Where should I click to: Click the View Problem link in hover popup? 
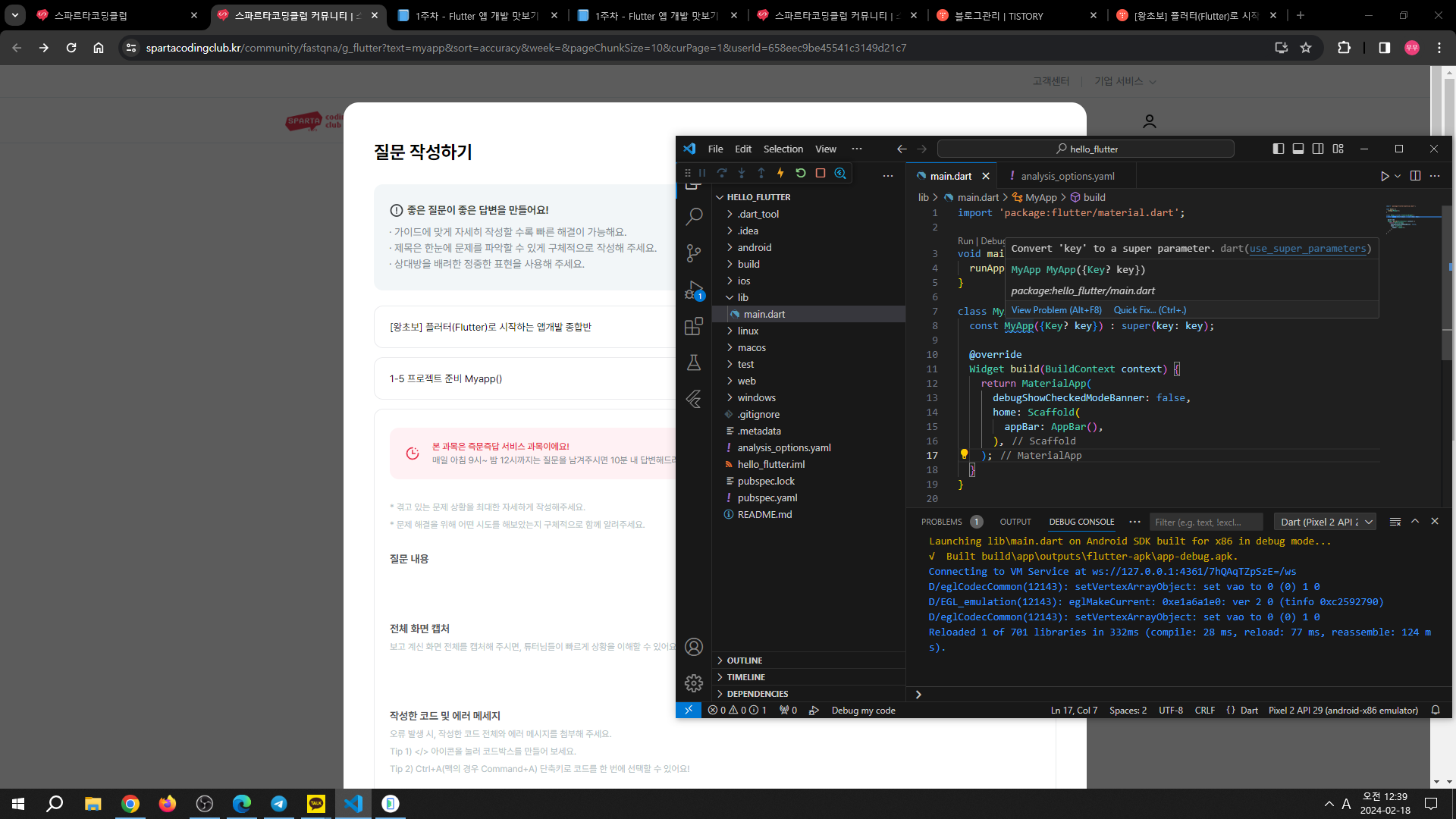[1056, 310]
